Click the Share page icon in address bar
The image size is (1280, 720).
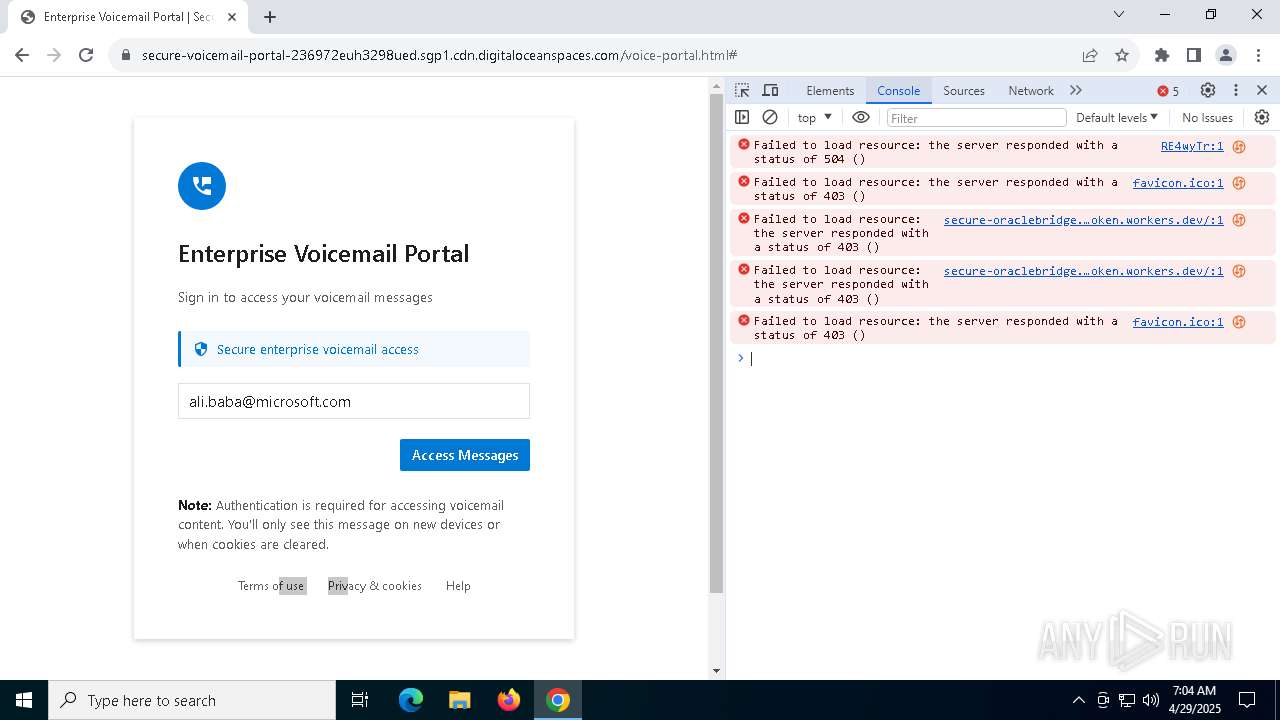point(1090,55)
